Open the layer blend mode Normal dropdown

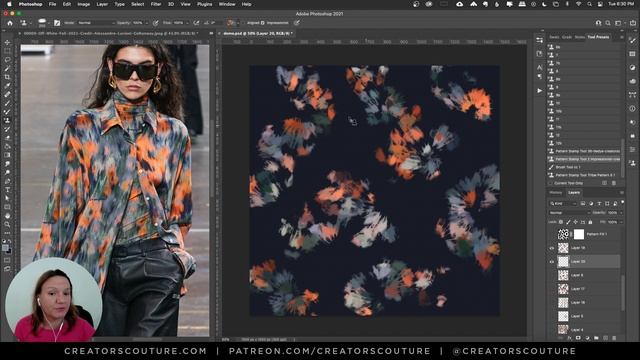(x=569, y=213)
